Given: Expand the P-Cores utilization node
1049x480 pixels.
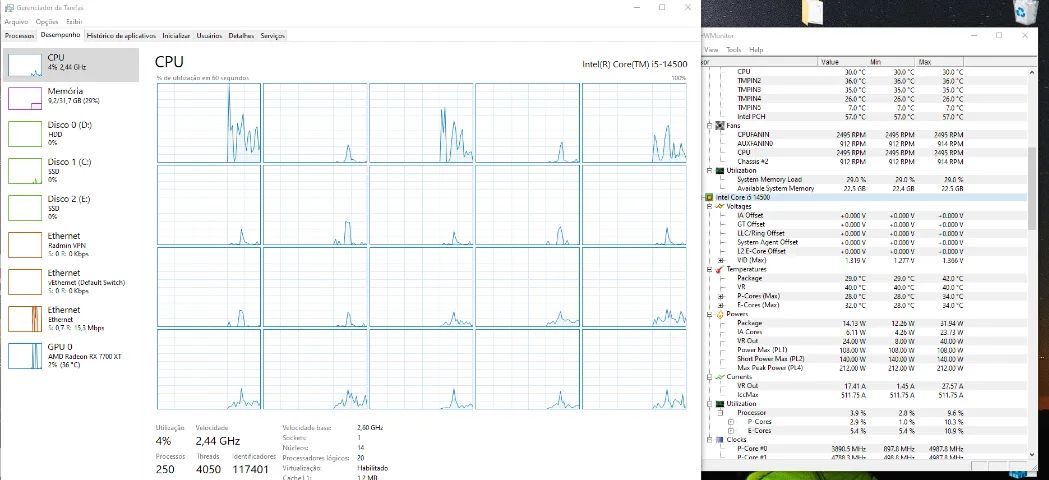Looking at the screenshot, I should point(731,422).
